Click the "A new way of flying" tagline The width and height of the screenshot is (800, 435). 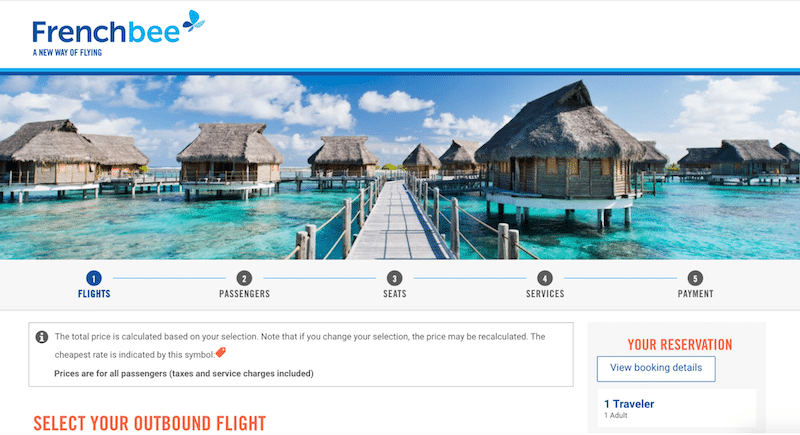pos(67,52)
